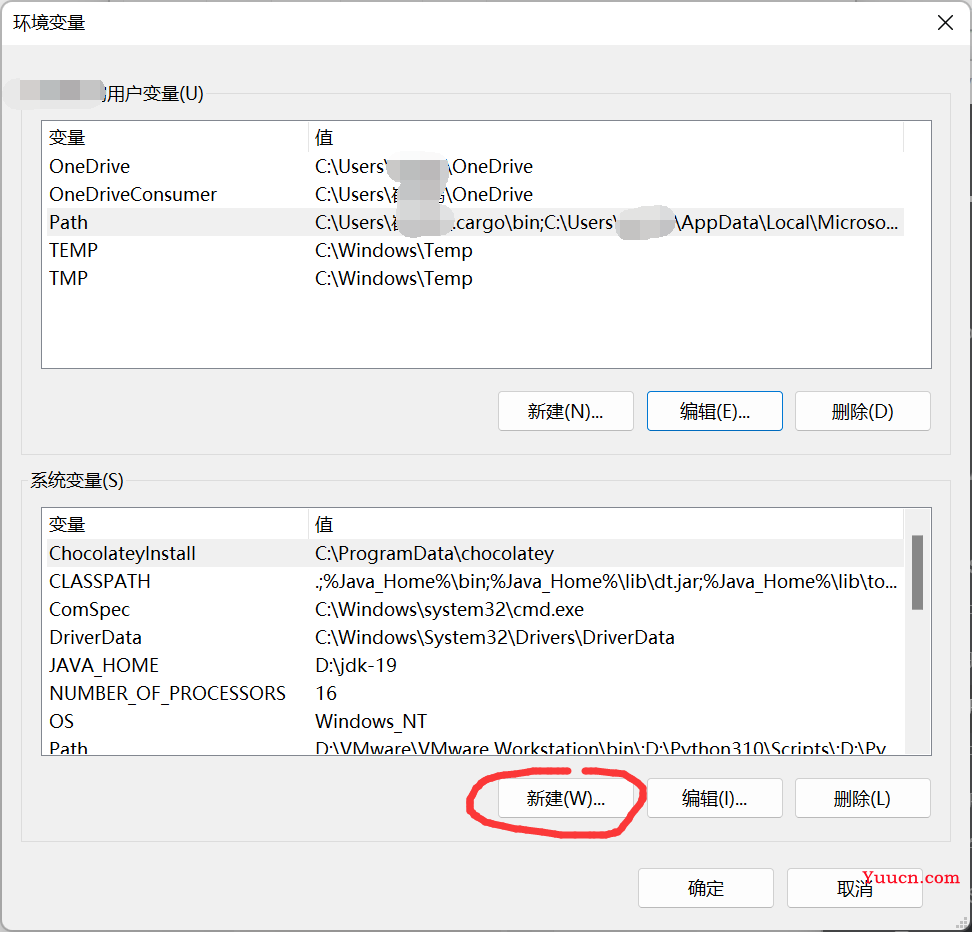The image size is (972, 932).
Task: Select the JAVA_HOME system variable
Action: click(x=475, y=665)
